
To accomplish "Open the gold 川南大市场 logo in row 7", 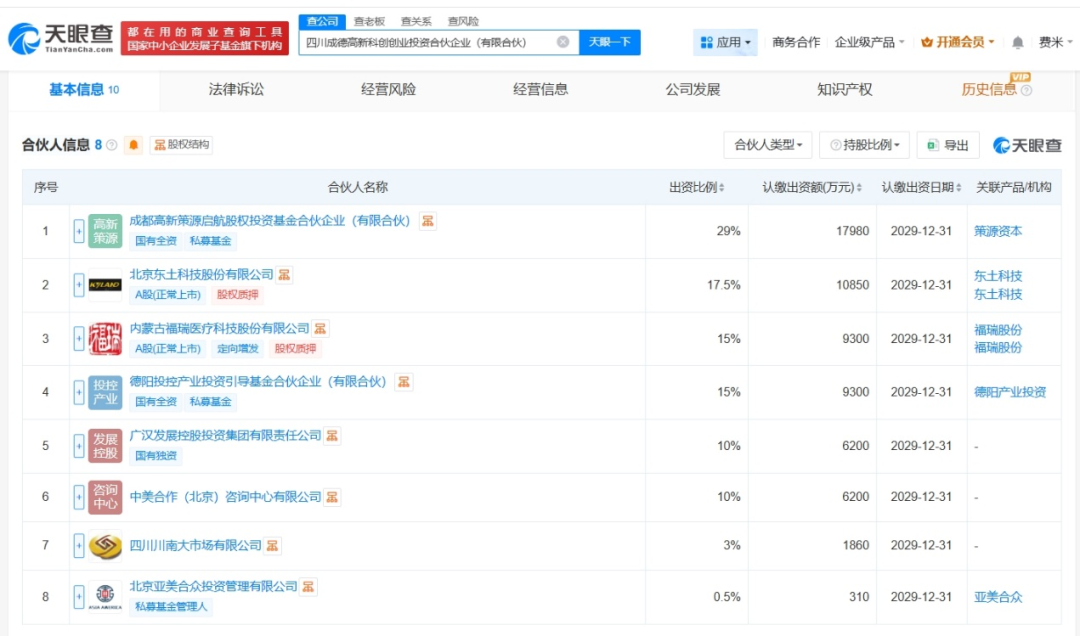I will point(105,546).
